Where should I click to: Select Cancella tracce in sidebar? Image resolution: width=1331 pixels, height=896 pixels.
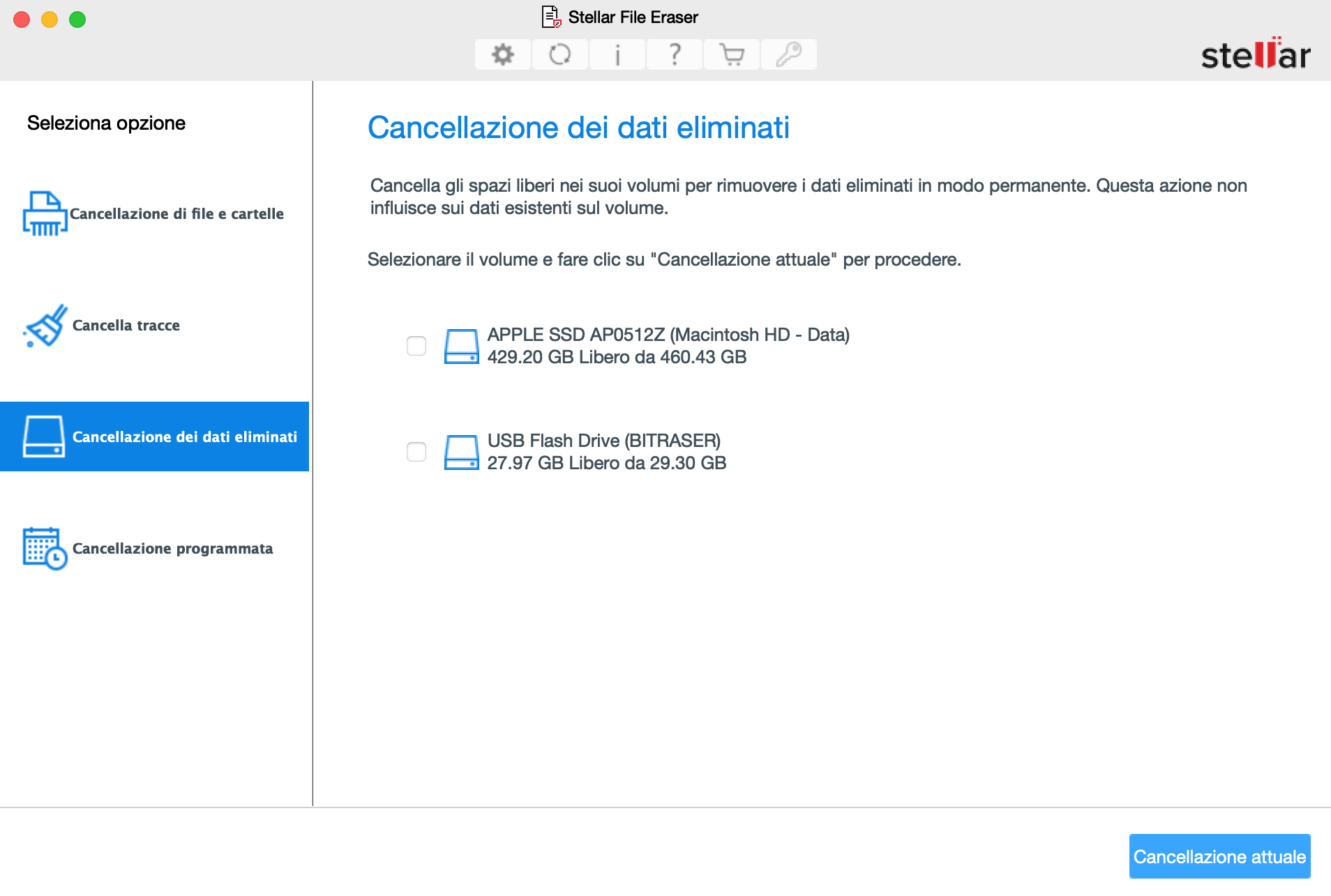pyautogui.click(x=154, y=325)
